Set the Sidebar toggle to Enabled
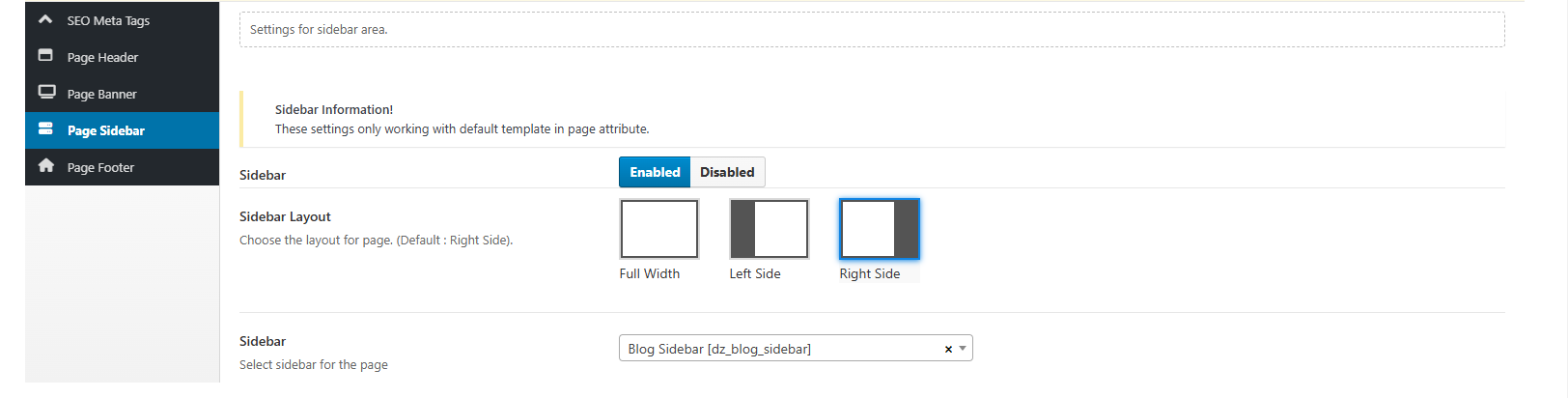Image resolution: width=1568 pixels, height=398 pixels. coord(655,172)
